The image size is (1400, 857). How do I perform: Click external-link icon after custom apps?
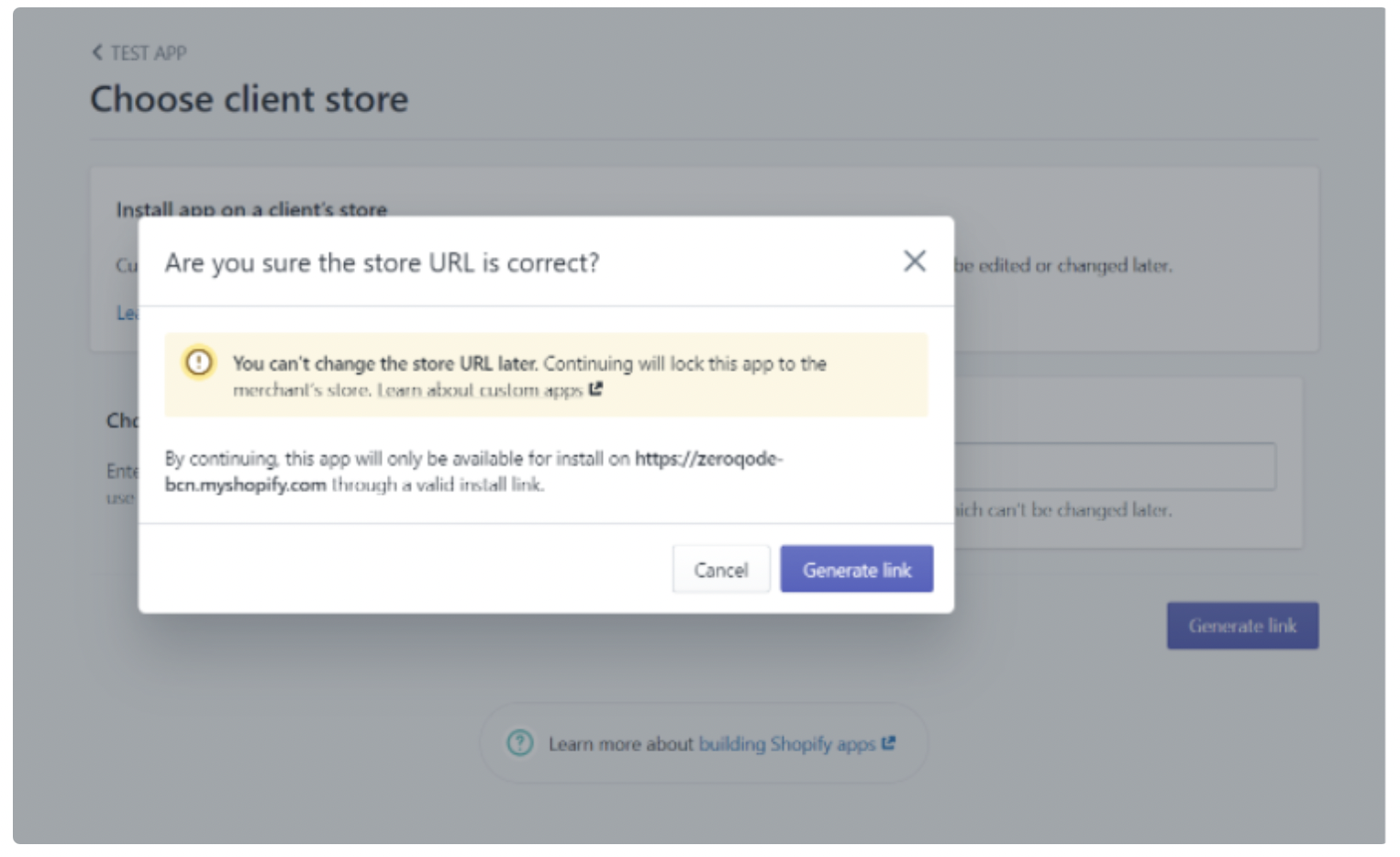click(x=596, y=389)
